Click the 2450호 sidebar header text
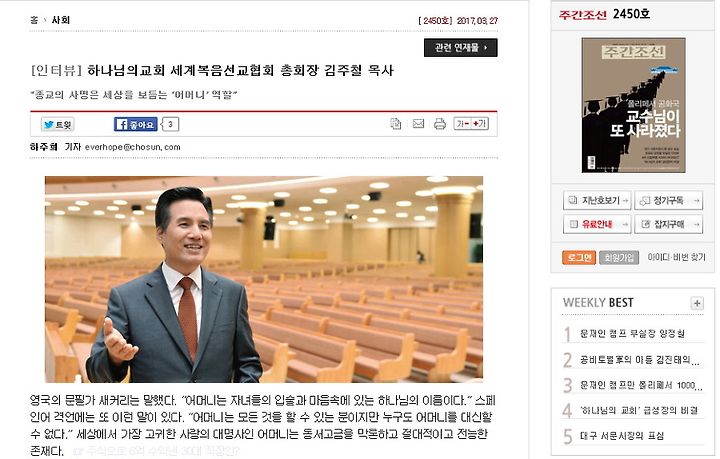This screenshot has height=459, width=720. coord(631,14)
